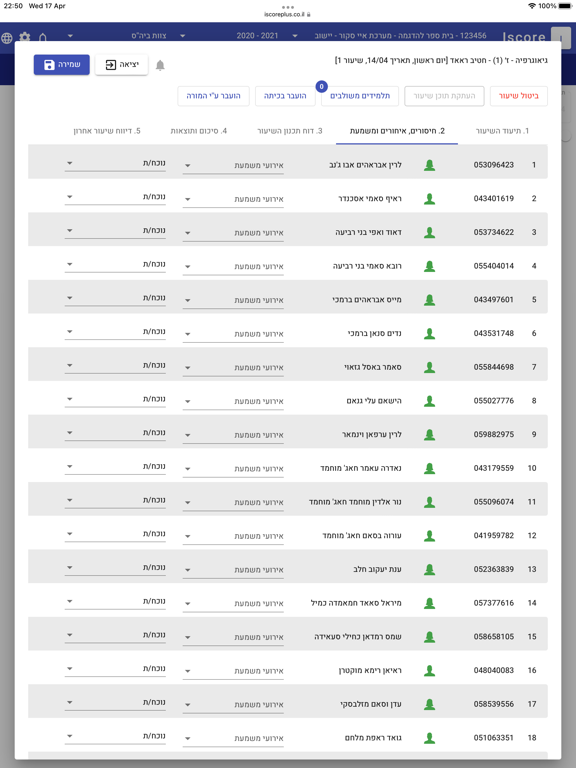Screen dimensions: 576x768
Task: Open discipline events dropdown for ID 055844698
Action: pos(233,368)
